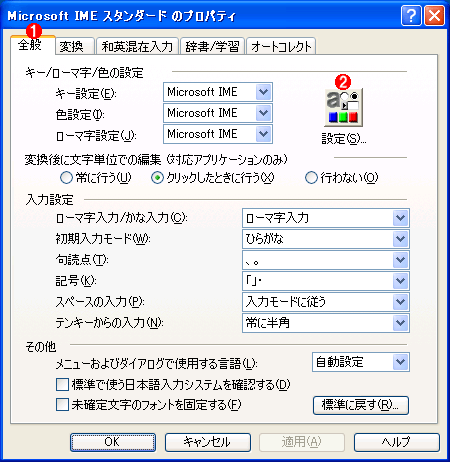Open メニューおよびダイアログ言語 自動設定 dropdown
This screenshot has height=462, width=450.
coord(361,362)
